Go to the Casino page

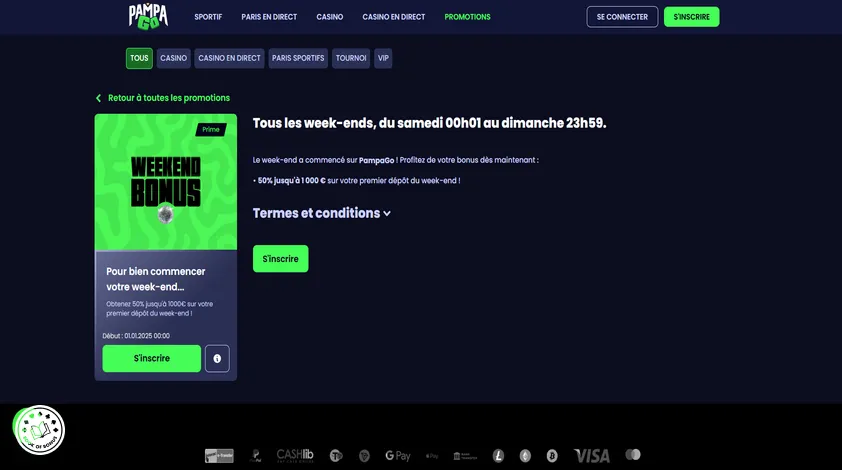pyautogui.click(x=330, y=17)
